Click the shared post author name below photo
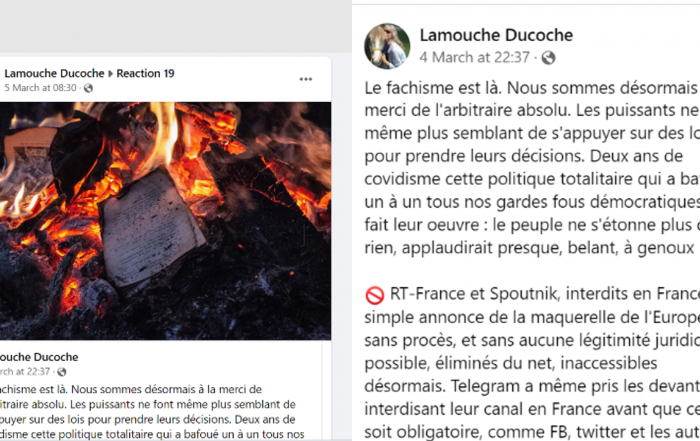The image size is (700, 441). click(39, 357)
